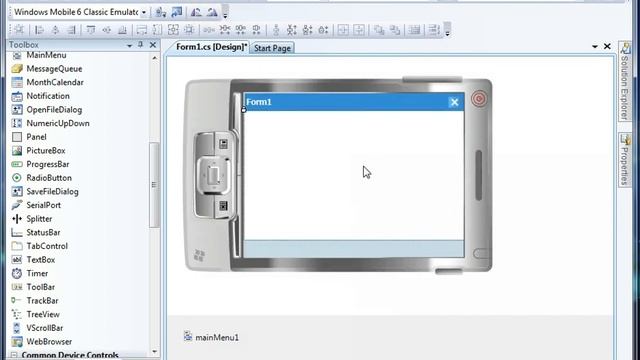Click Increase Vertical Spacing icon
The height and width of the screenshot is (360, 640).
coord(291,30)
